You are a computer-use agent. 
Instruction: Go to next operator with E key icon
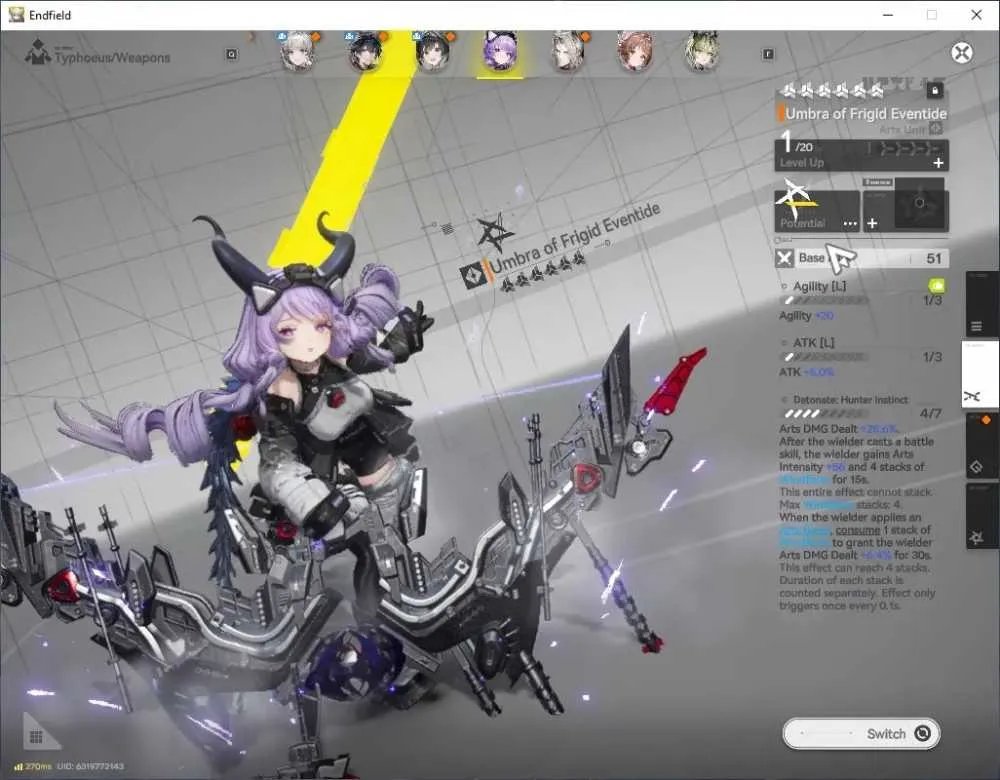click(x=768, y=54)
